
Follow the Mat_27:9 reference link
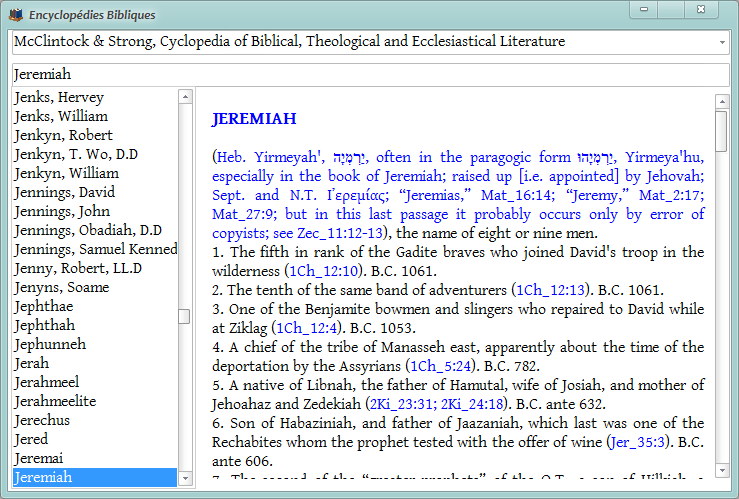(243, 214)
